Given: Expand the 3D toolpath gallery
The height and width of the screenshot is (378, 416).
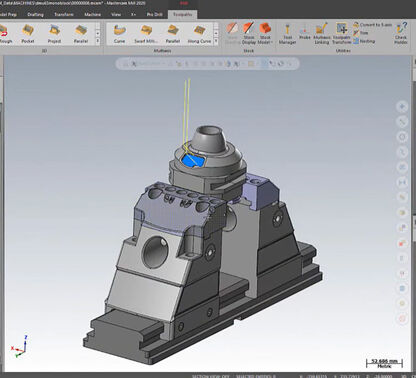Looking at the screenshot, I should [x=98, y=41].
